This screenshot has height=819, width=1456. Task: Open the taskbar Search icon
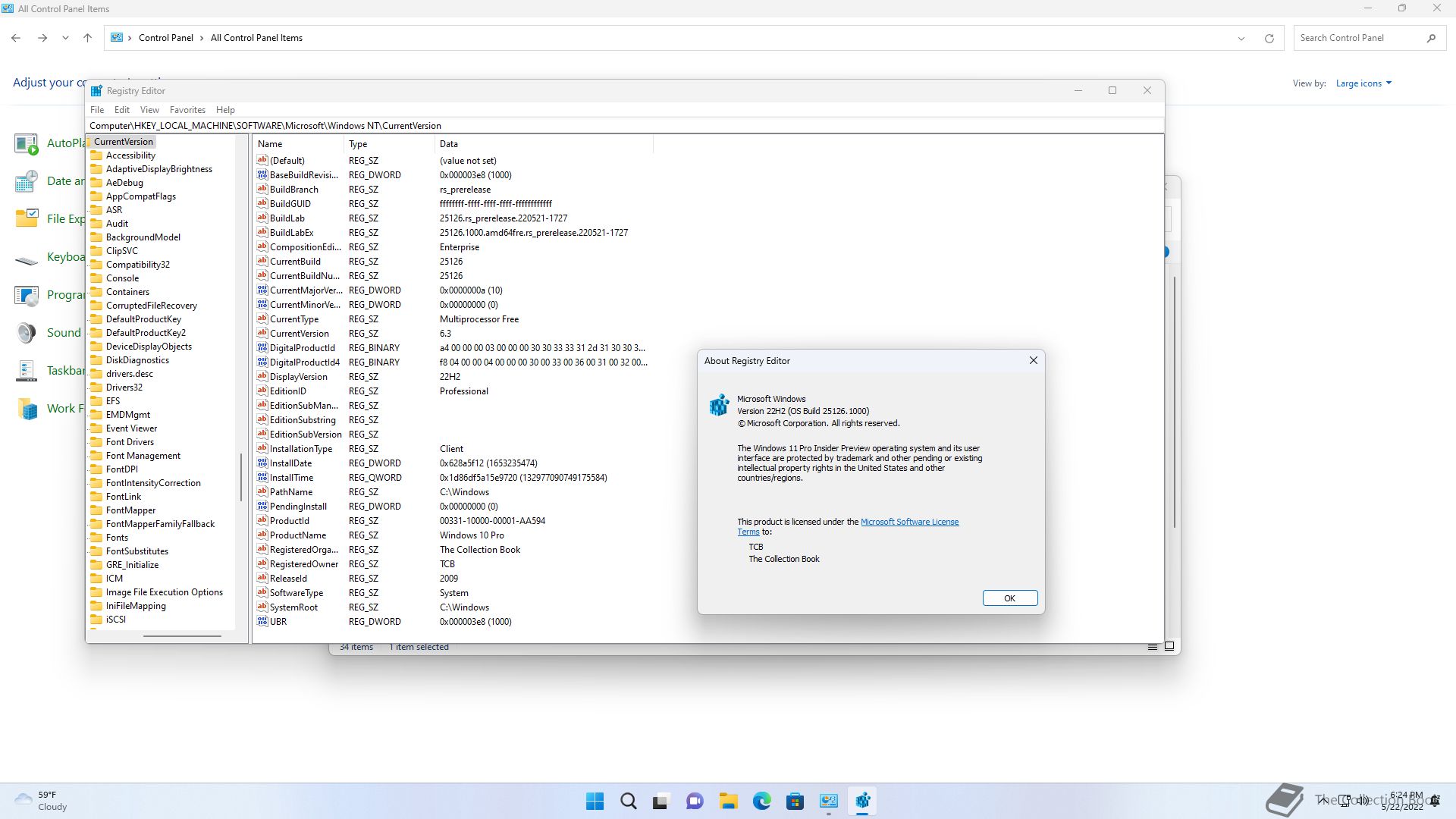coord(628,801)
